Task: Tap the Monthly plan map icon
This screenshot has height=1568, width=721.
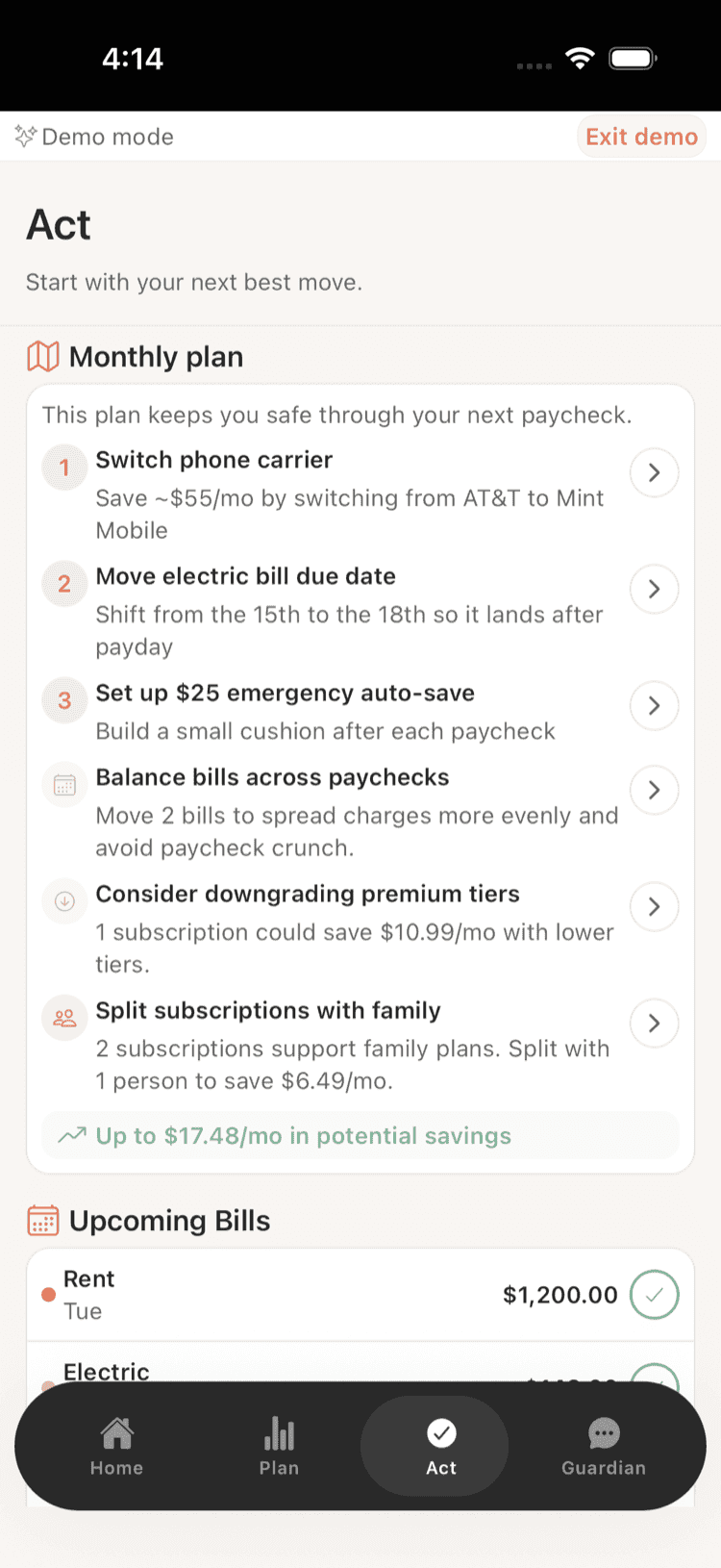Action: click(43, 357)
